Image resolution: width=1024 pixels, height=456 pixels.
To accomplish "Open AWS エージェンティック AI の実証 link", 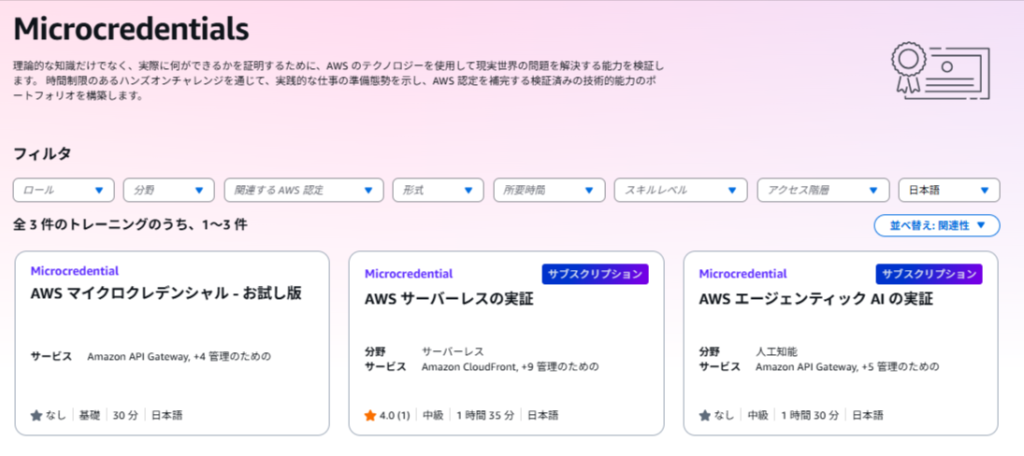I will (815, 299).
